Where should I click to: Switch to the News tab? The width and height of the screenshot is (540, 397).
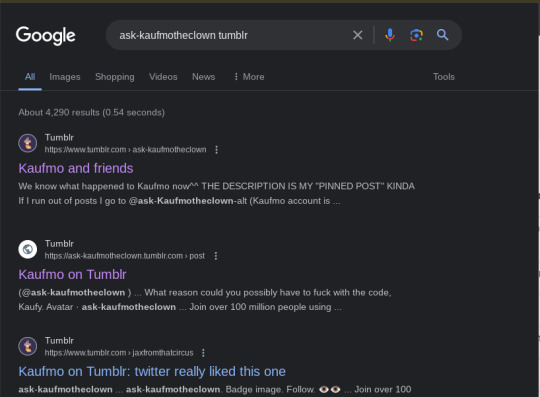[x=204, y=77]
